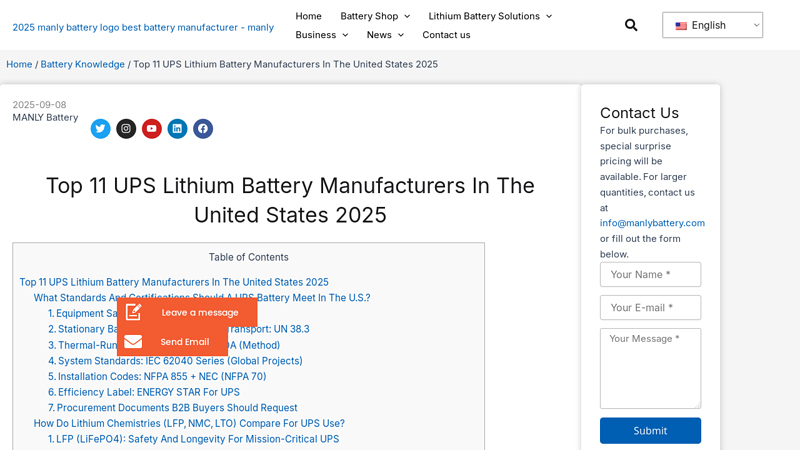
Task: Open the Contact us menu item
Action: (x=446, y=35)
